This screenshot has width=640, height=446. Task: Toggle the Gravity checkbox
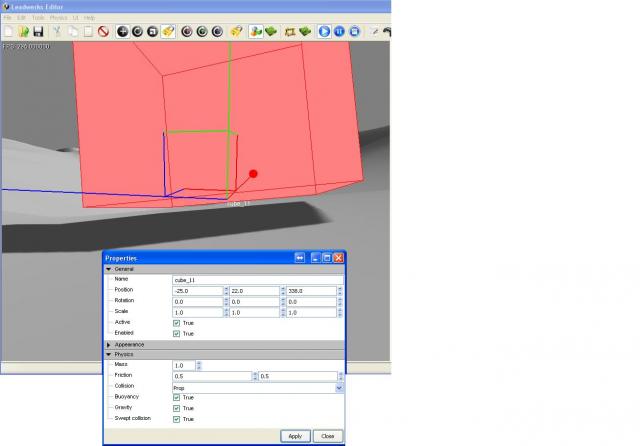pyautogui.click(x=177, y=408)
